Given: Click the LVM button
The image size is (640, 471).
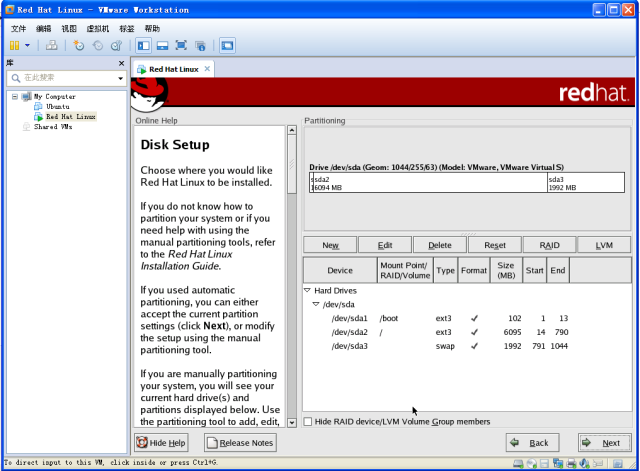Looking at the screenshot, I should coord(604,245).
